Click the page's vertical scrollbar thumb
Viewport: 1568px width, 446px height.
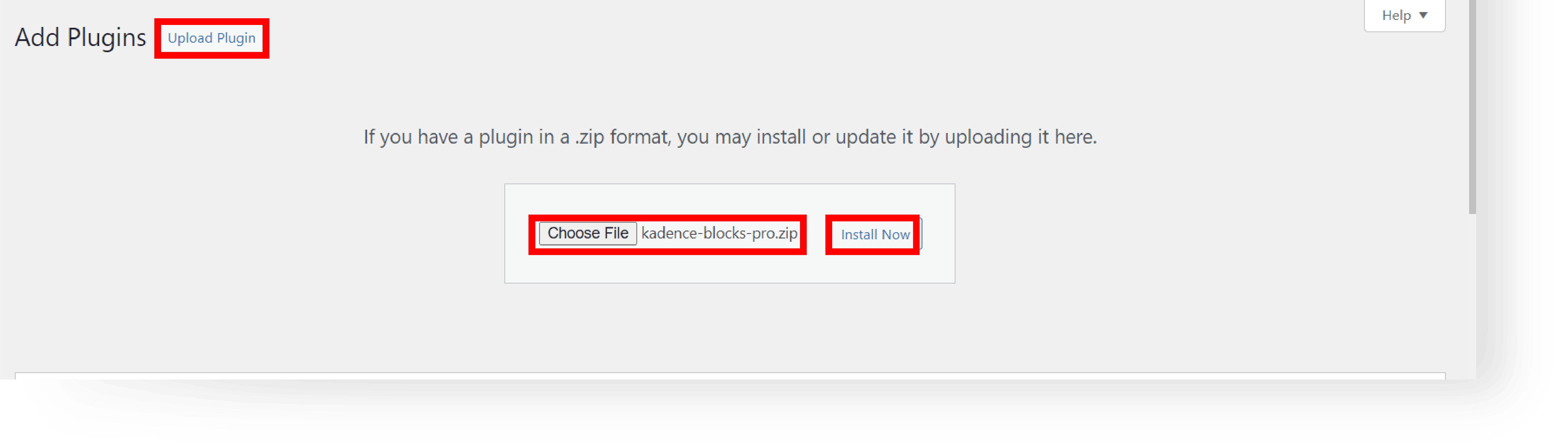(x=1472, y=107)
